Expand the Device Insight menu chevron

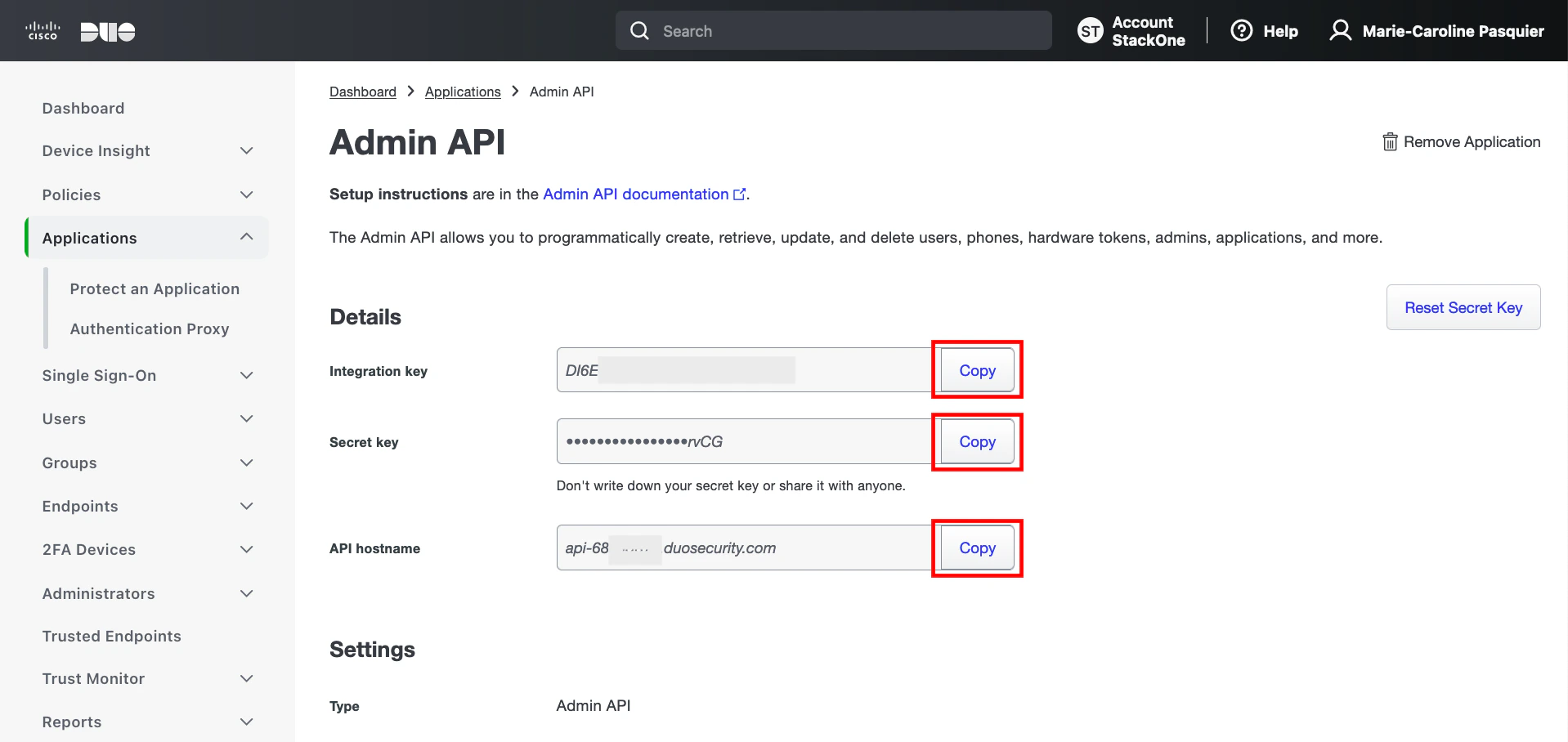pos(247,150)
